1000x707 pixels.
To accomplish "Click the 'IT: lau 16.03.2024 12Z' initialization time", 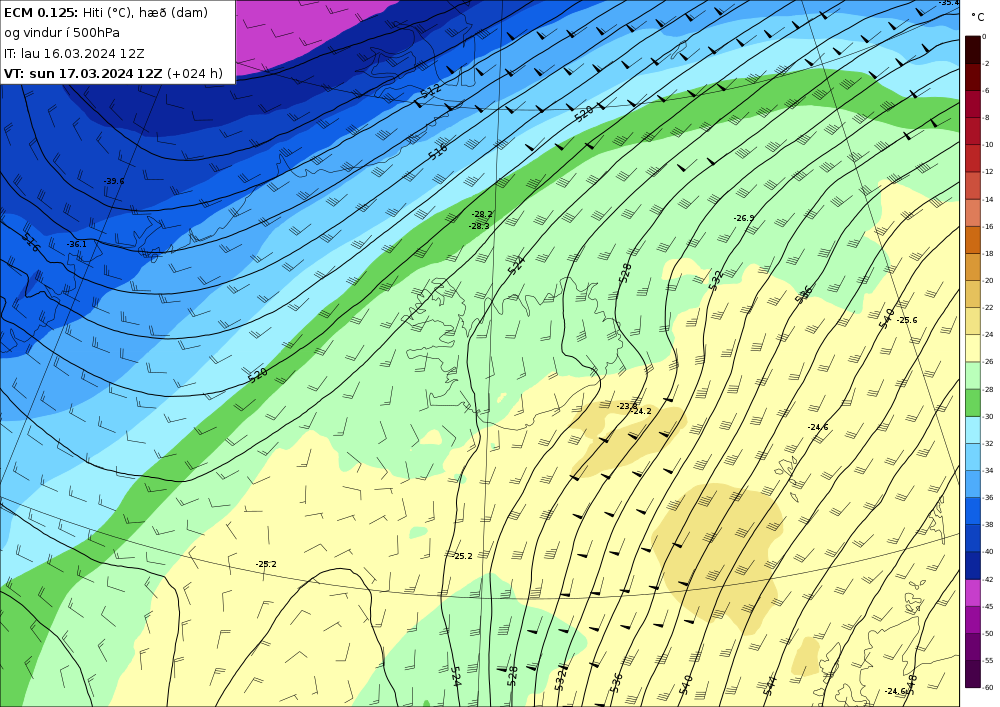I will point(74,54).
